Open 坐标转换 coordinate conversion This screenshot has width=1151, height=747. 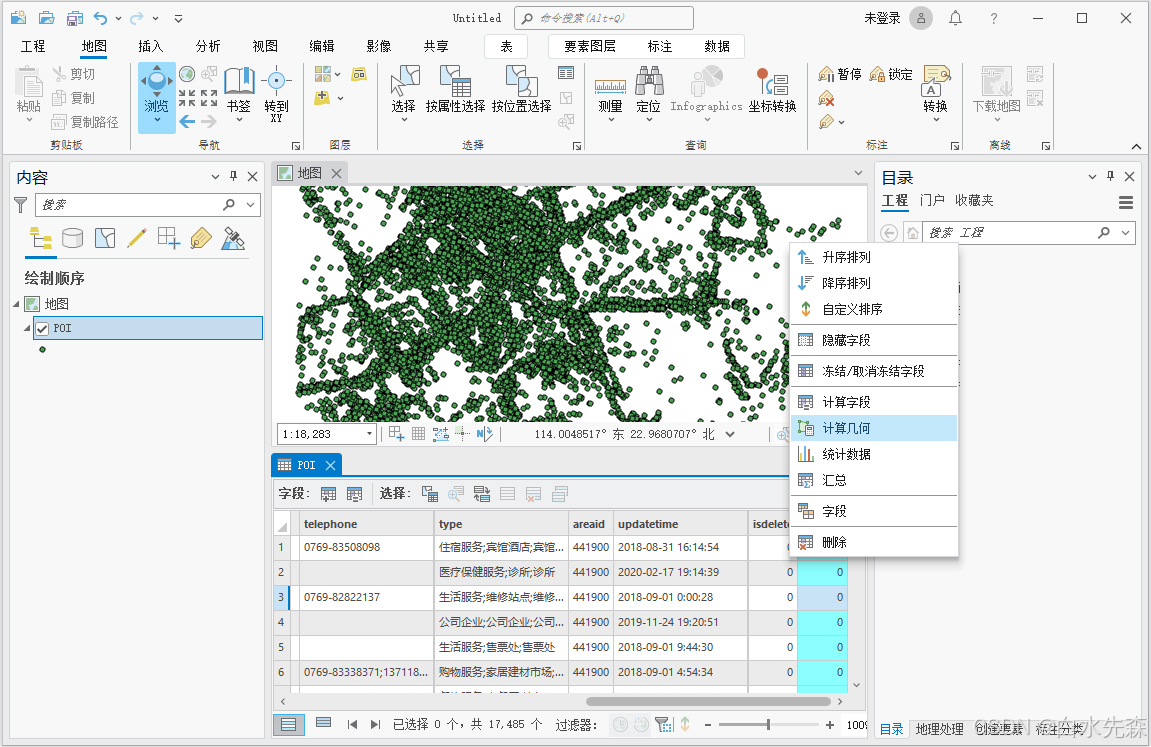(x=772, y=90)
